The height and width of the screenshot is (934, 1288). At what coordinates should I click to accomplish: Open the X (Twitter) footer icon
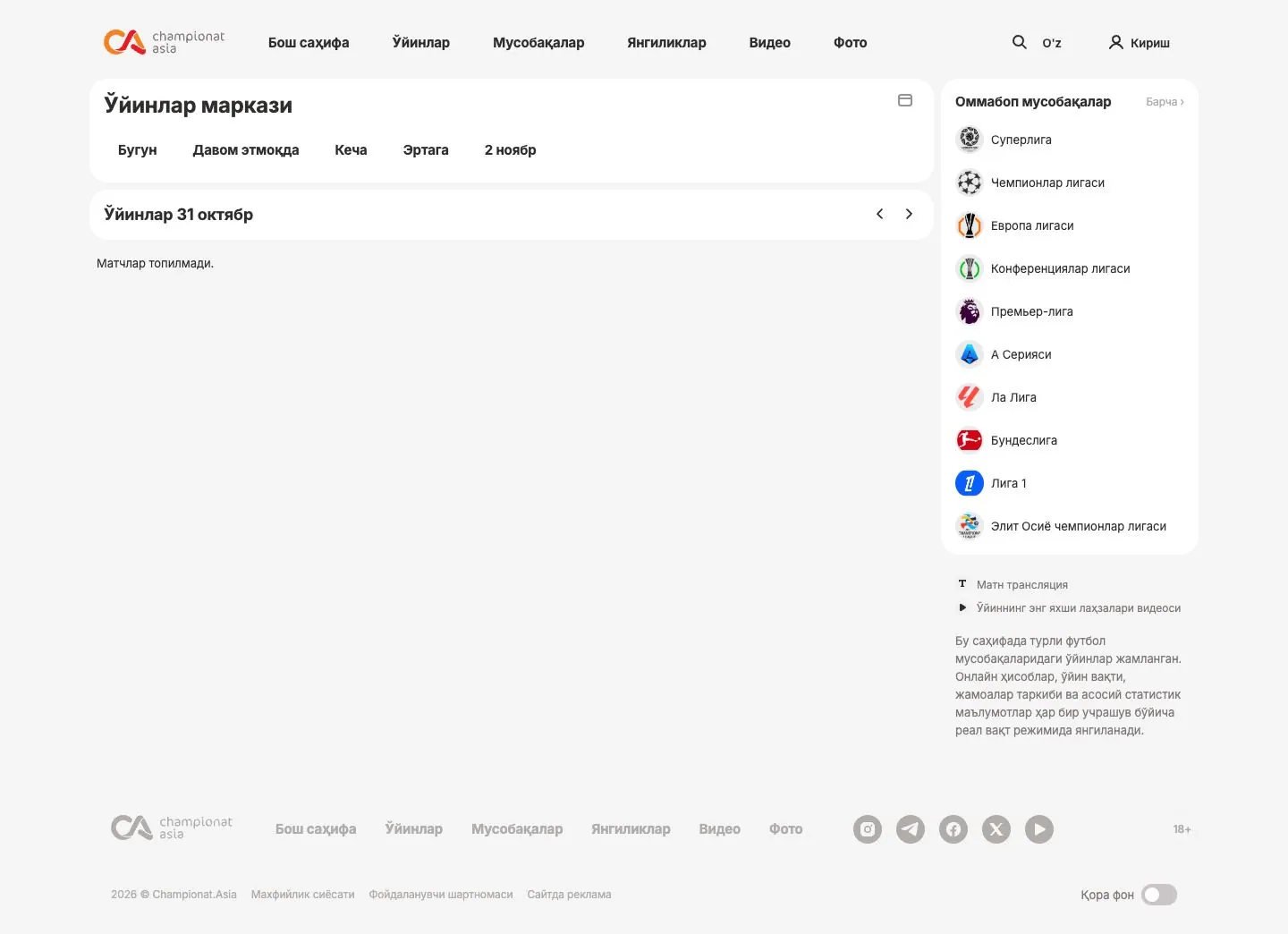[996, 829]
